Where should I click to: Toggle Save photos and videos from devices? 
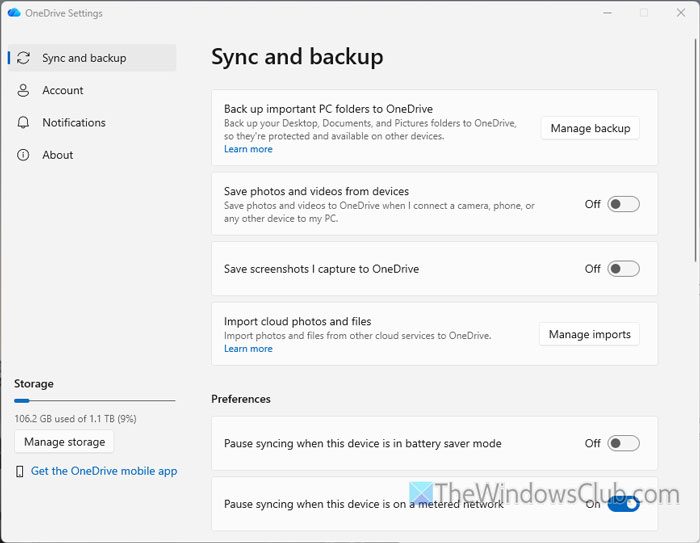tap(623, 204)
